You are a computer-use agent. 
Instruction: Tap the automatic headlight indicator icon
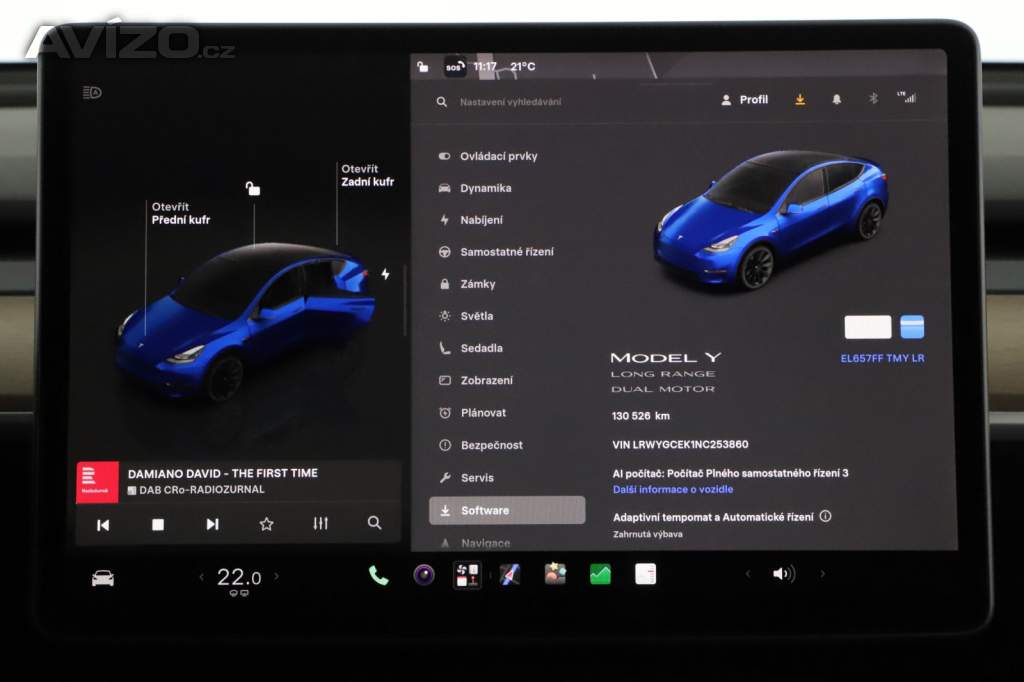tap(92, 93)
